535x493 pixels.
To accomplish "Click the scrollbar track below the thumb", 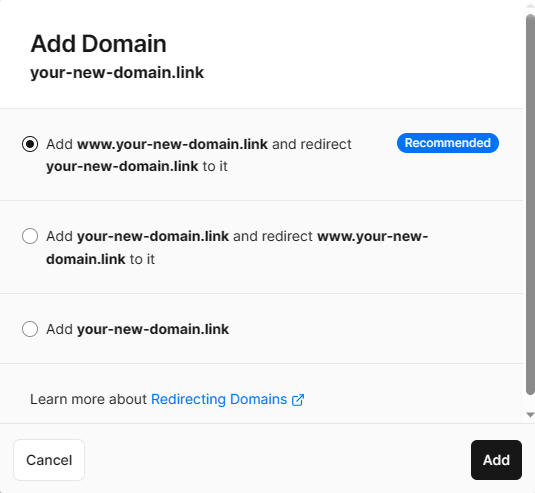I will 530,403.
